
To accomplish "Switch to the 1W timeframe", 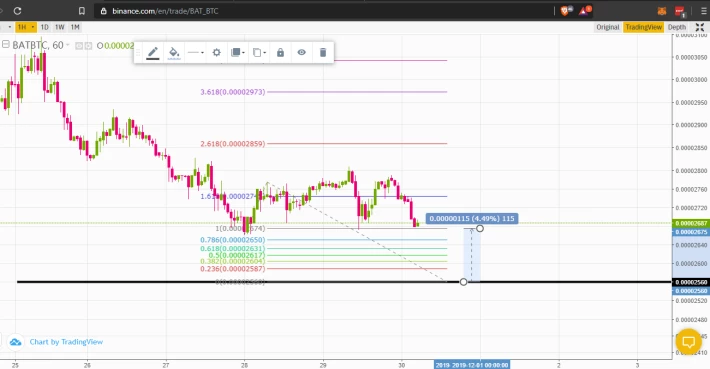I will [60, 27].
